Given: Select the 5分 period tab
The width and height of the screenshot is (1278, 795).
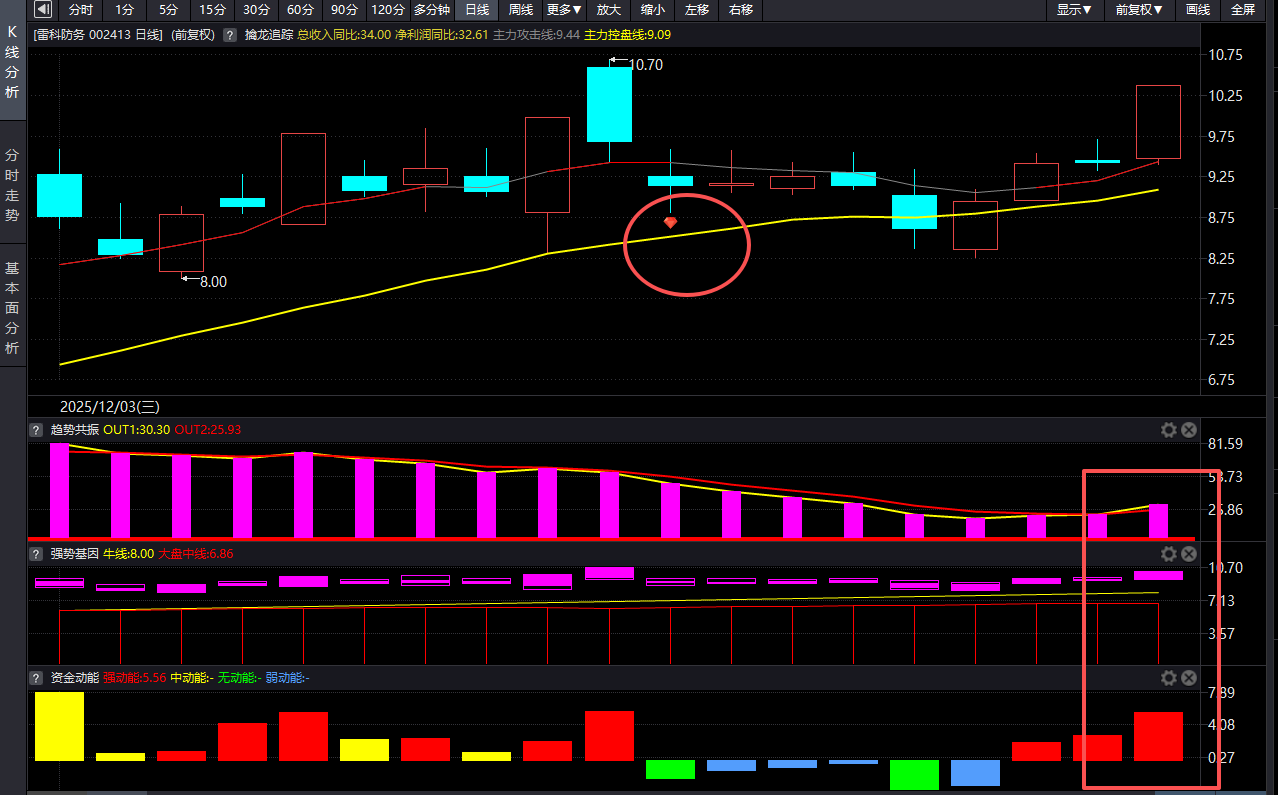Looking at the screenshot, I should (167, 10).
